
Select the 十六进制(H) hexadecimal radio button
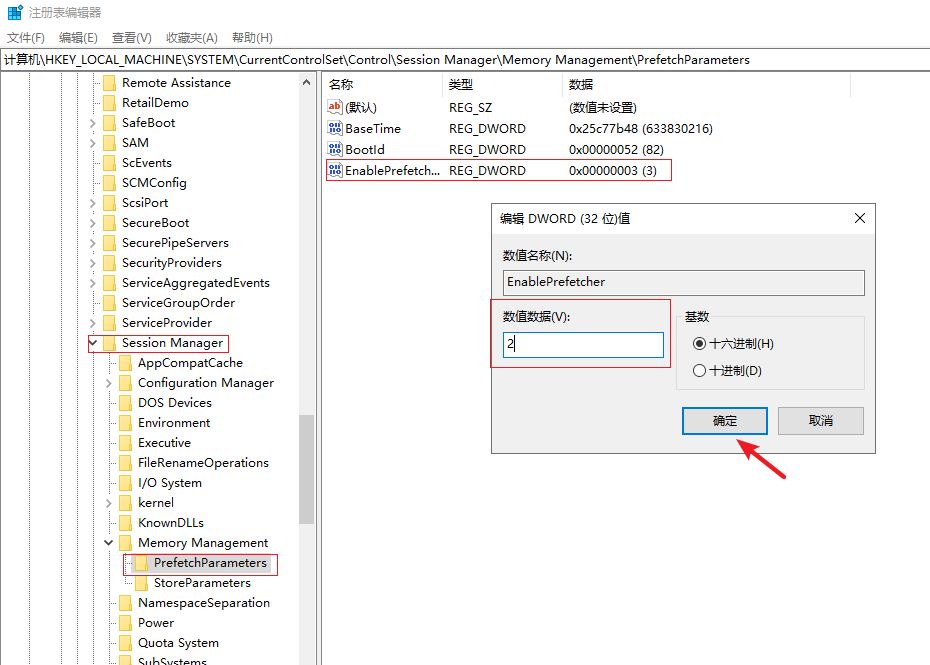pos(699,343)
